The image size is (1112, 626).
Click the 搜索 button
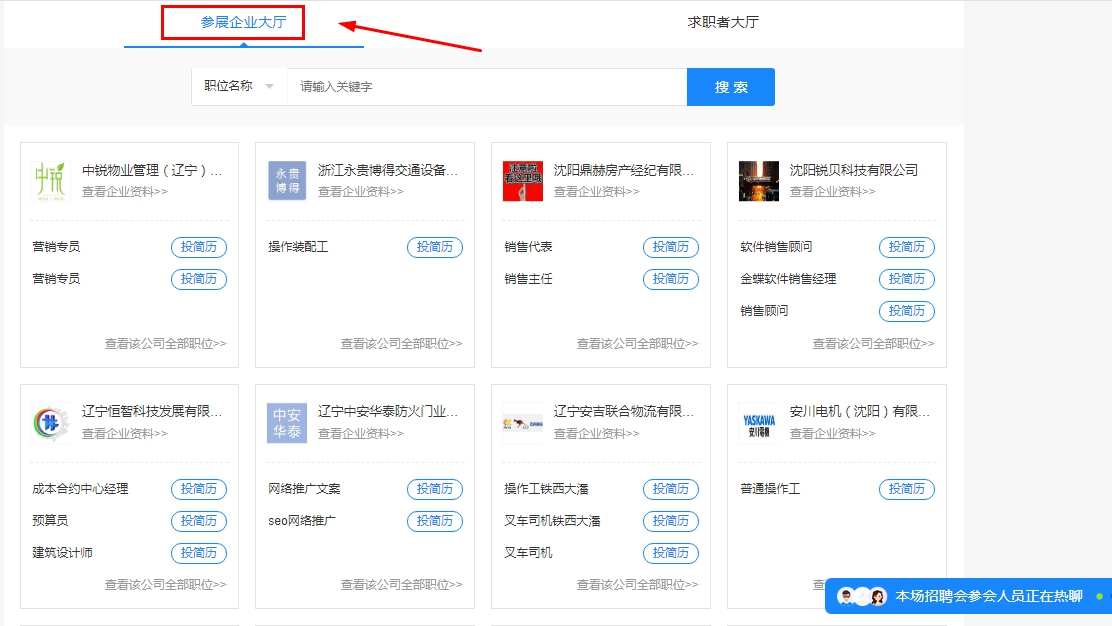[x=730, y=87]
